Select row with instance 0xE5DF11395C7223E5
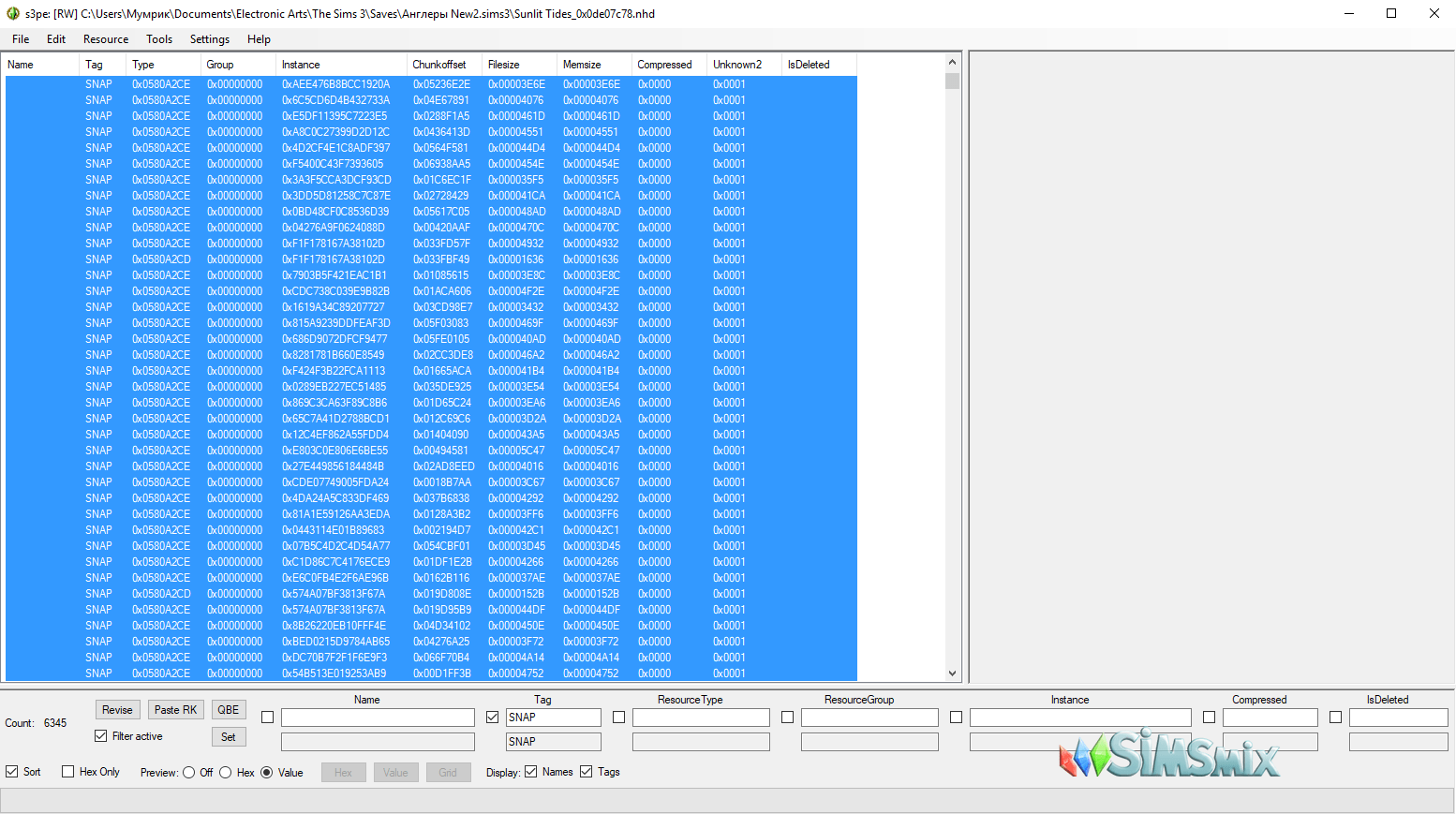The image size is (1456, 814). [431, 116]
